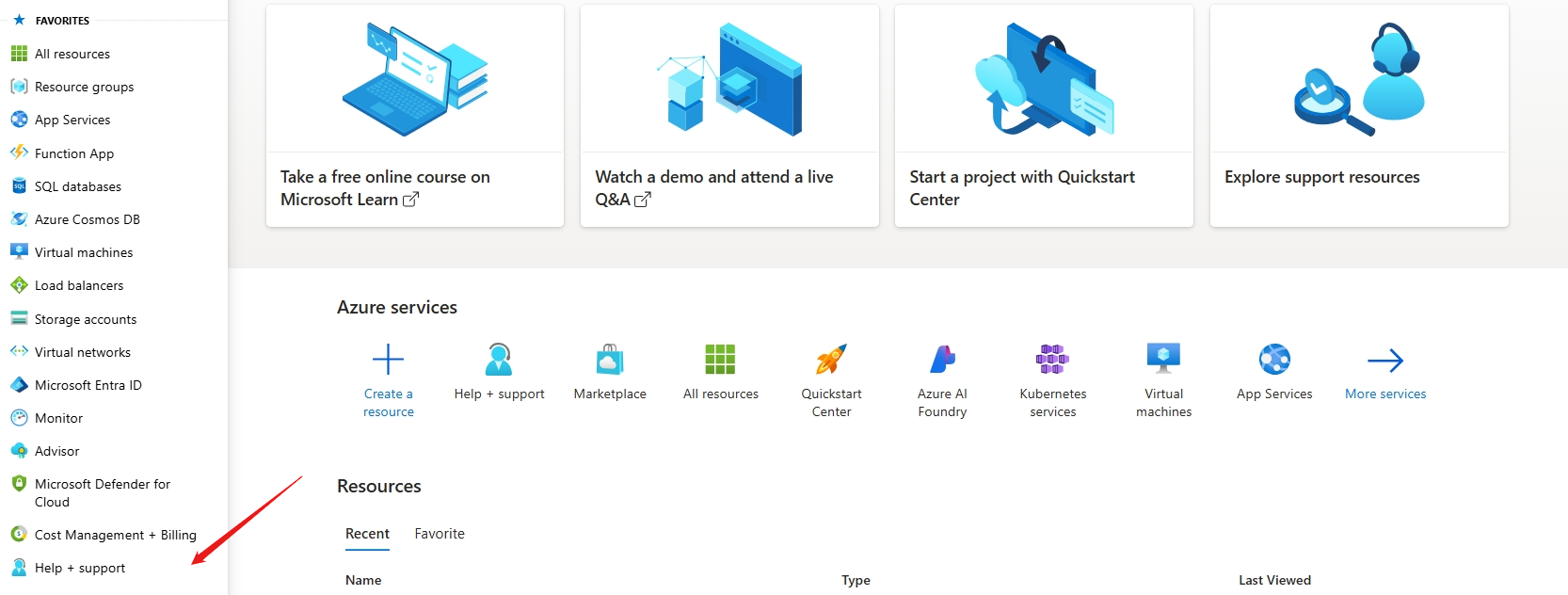Click the green All resources grid under Azure services
The image size is (1568, 595).
(x=720, y=360)
